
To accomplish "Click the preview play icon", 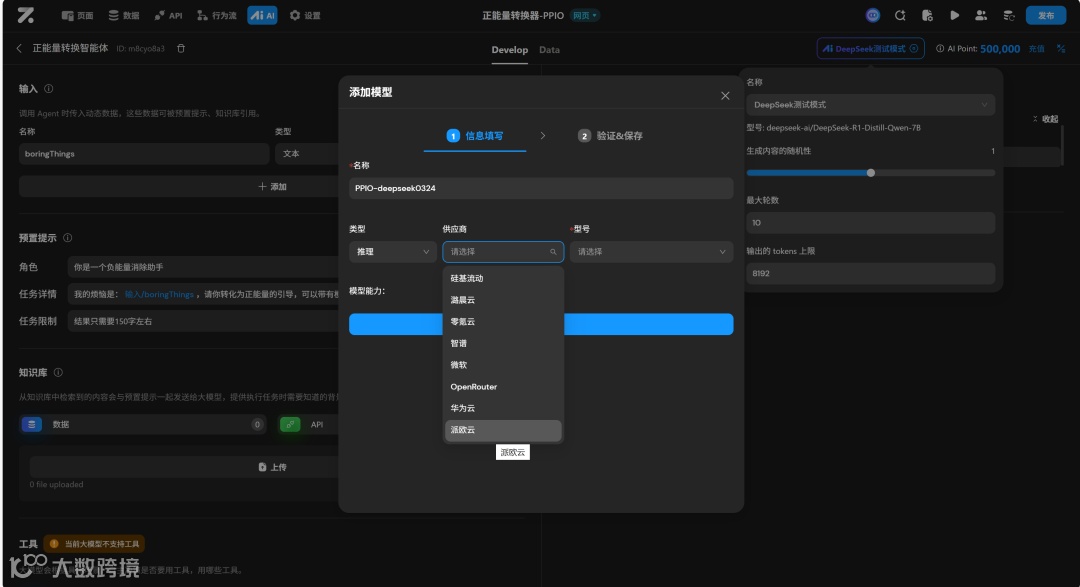I will click(x=954, y=15).
